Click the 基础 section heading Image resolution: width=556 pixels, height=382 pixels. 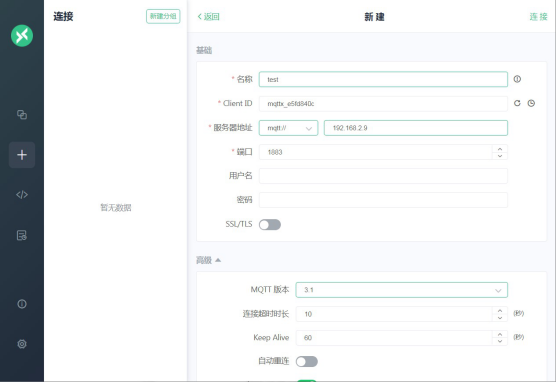click(x=204, y=50)
